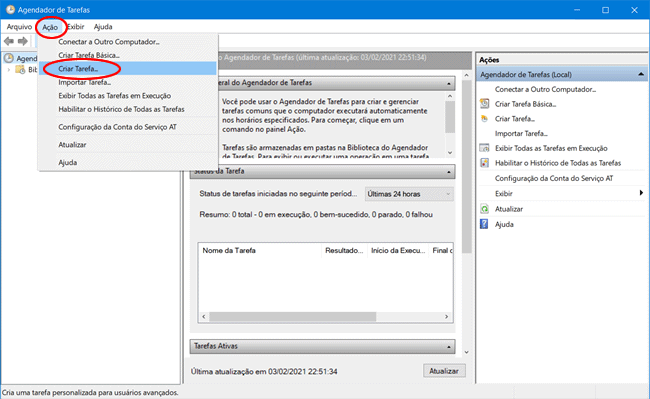Click Exibir Todas as Tarefas em Execução in Ações pane
Viewport: 650px width, 399px height.
(x=551, y=148)
